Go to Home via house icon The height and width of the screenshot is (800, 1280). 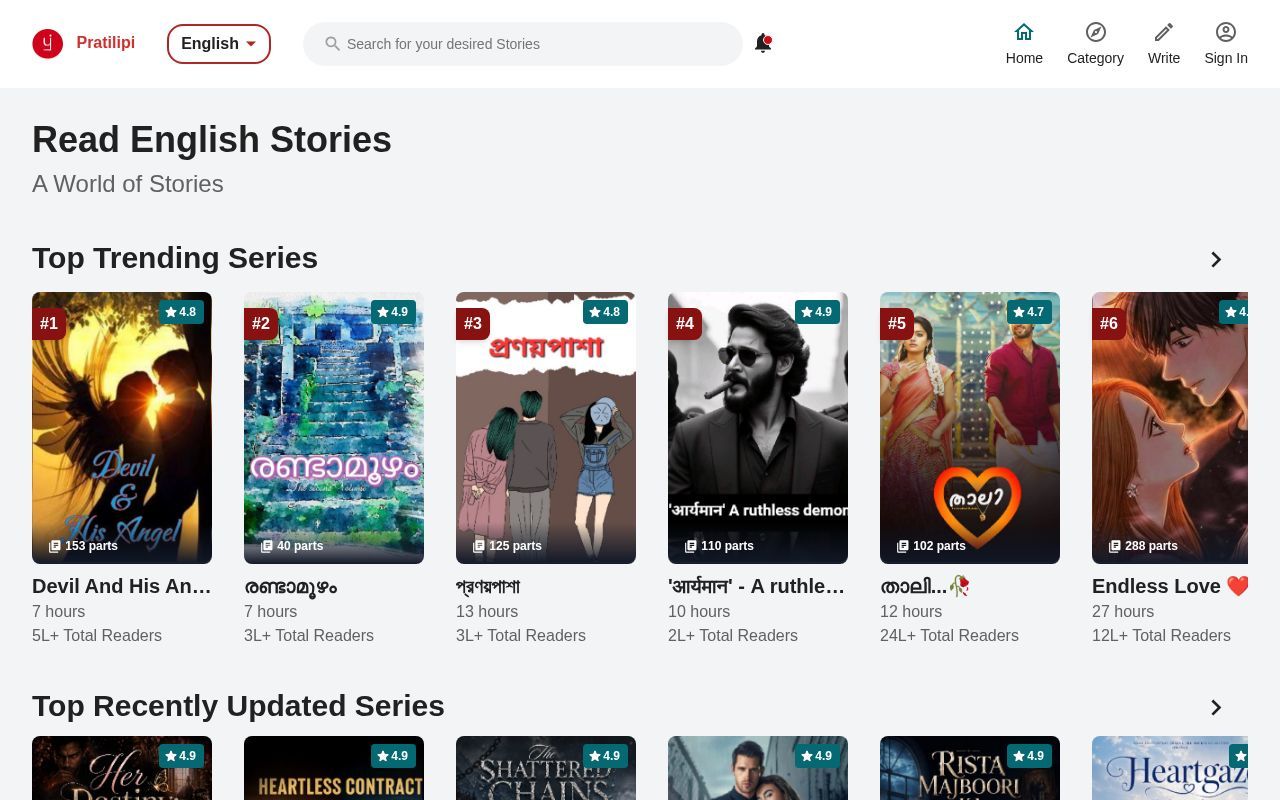pyautogui.click(x=1024, y=32)
